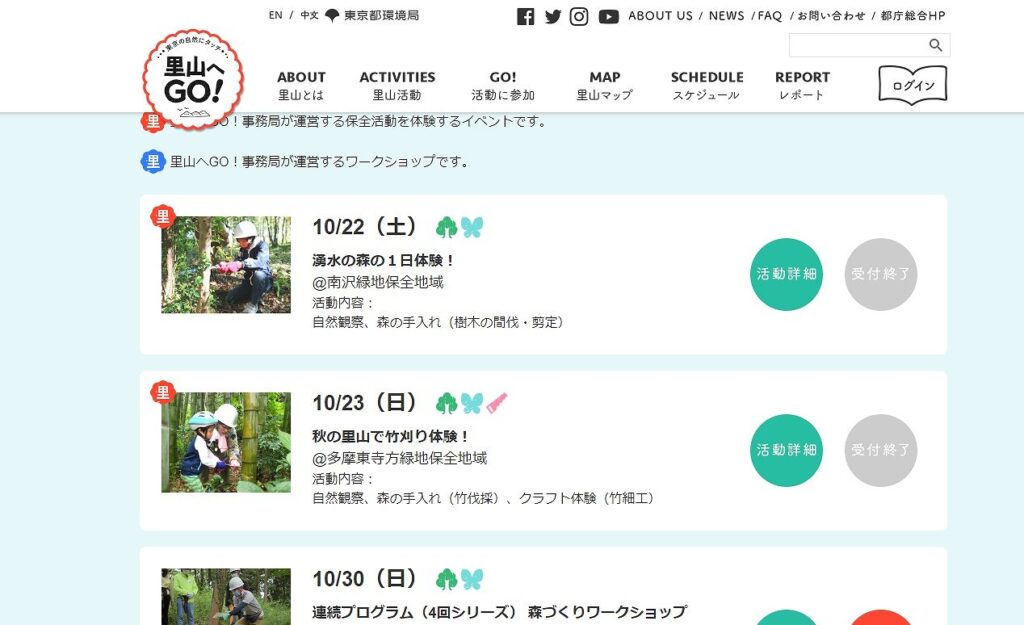This screenshot has height=625, width=1024.
Task: Click the 里山へGO! logo
Action: click(x=193, y=78)
